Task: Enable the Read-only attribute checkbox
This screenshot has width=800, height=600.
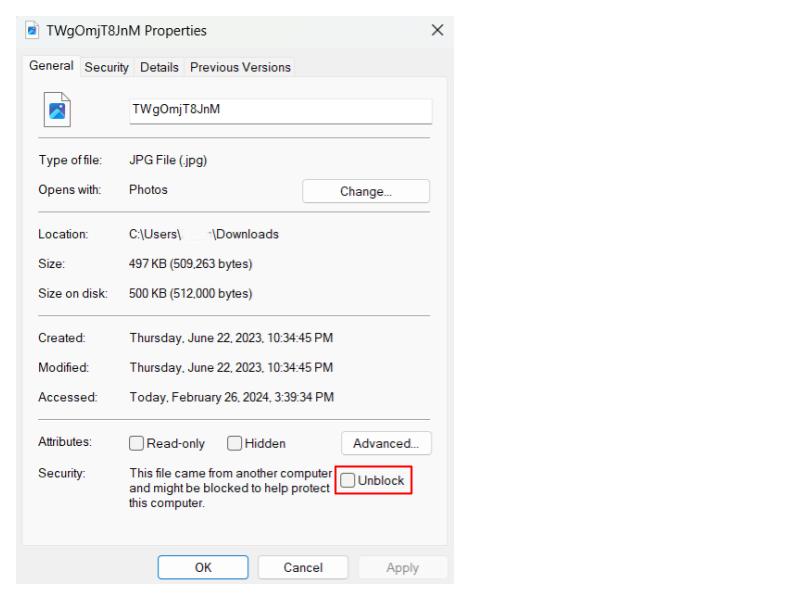Action: pos(137,443)
